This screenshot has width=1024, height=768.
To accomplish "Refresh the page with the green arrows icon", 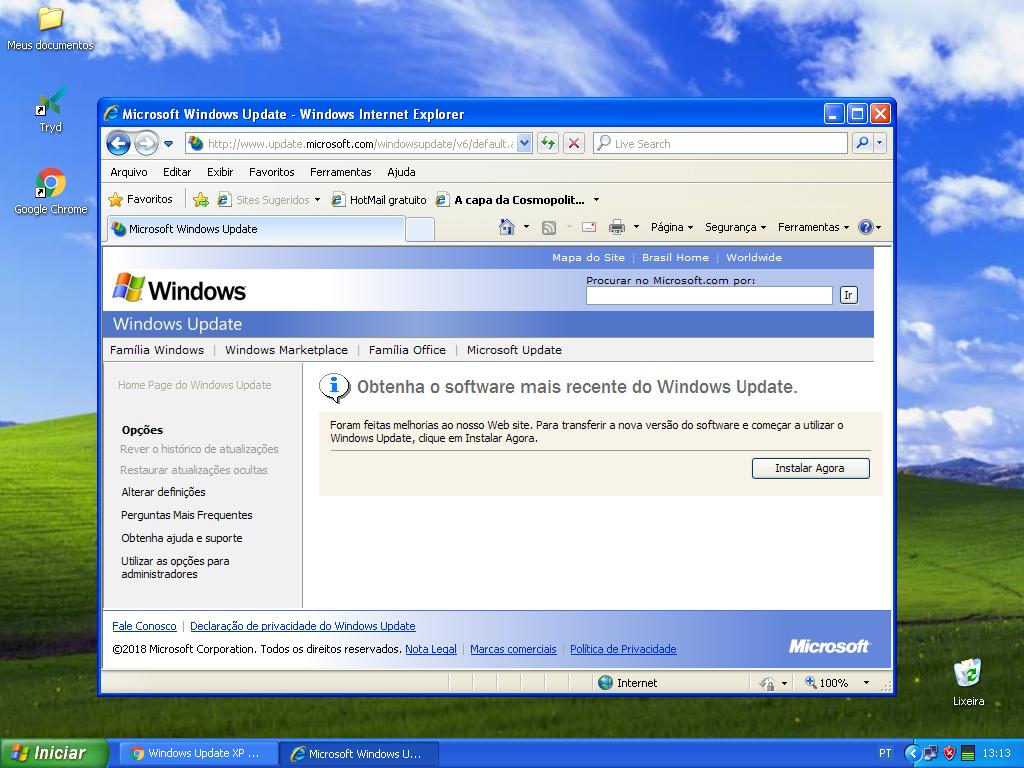I will pyautogui.click(x=548, y=144).
